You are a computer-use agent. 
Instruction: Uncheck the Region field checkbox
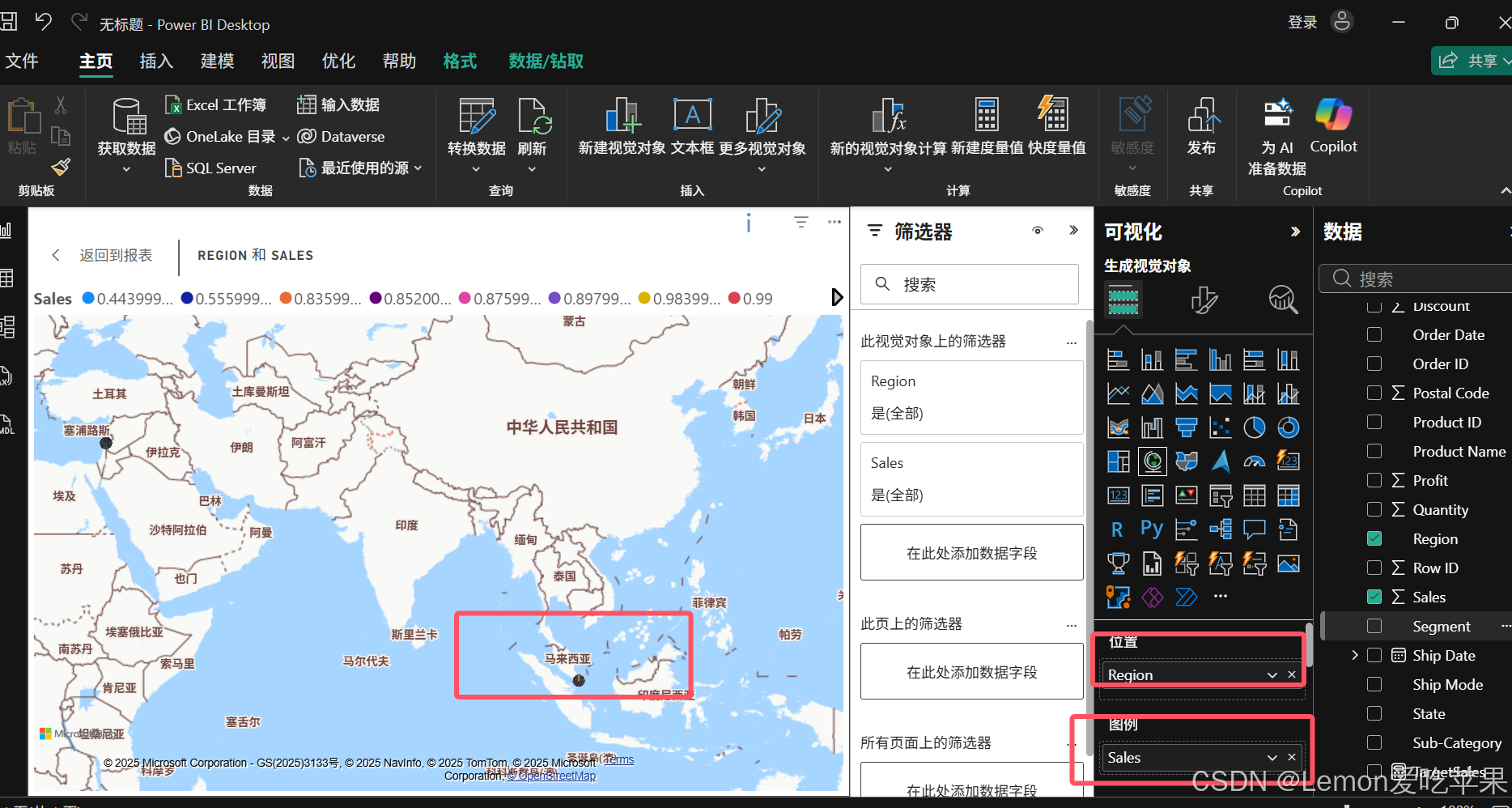pos(1374,538)
